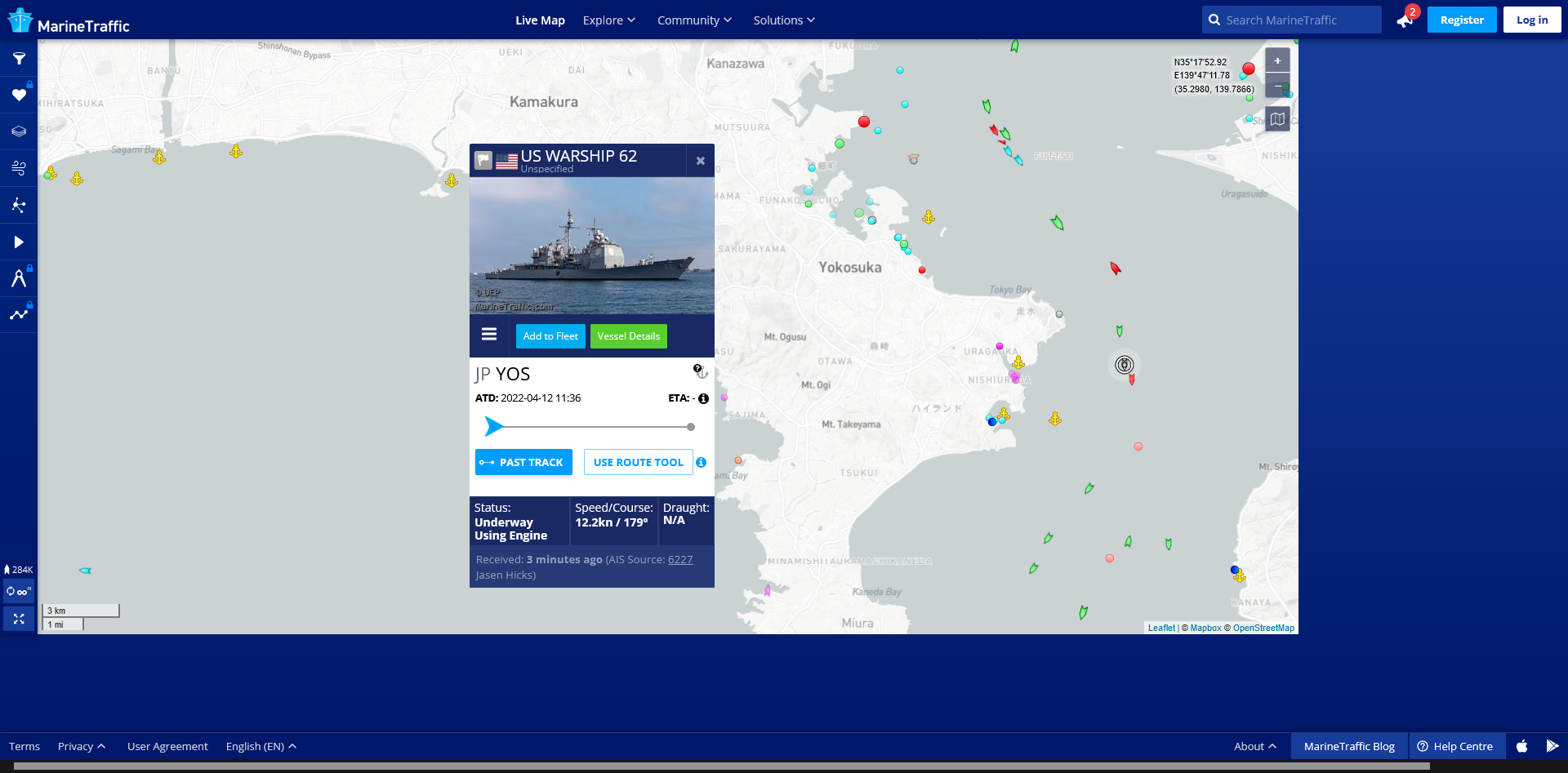
Task: Click the ETA info icon
Action: coord(703,398)
